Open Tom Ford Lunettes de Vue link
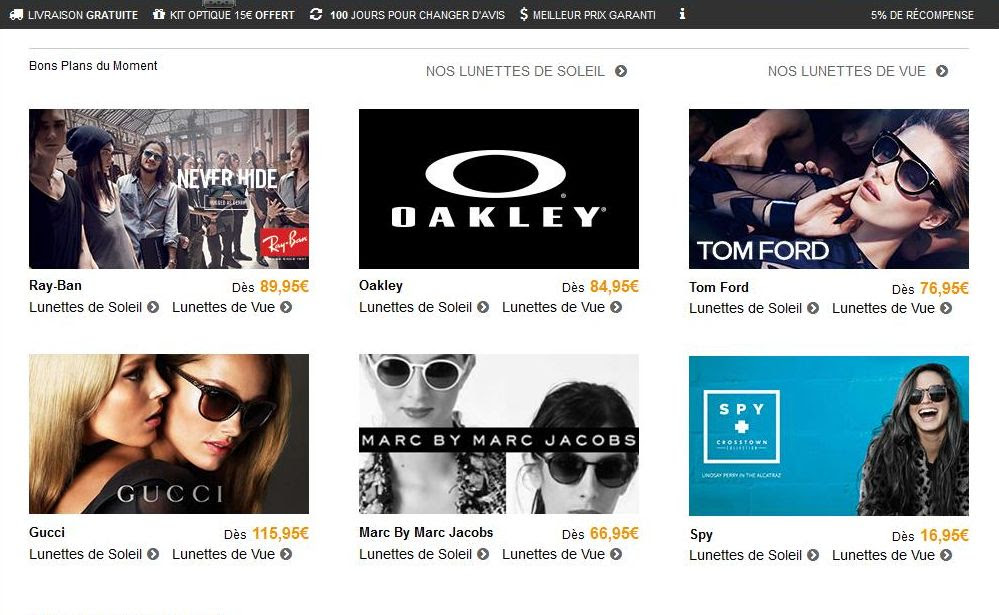The width and height of the screenshot is (999, 615). pyautogui.click(x=883, y=308)
